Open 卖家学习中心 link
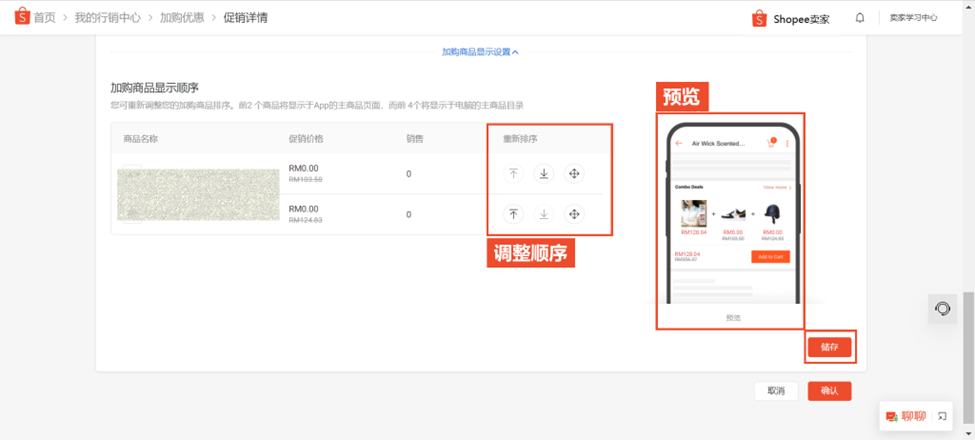This screenshot has height=440, width=975. click(913, 18)
